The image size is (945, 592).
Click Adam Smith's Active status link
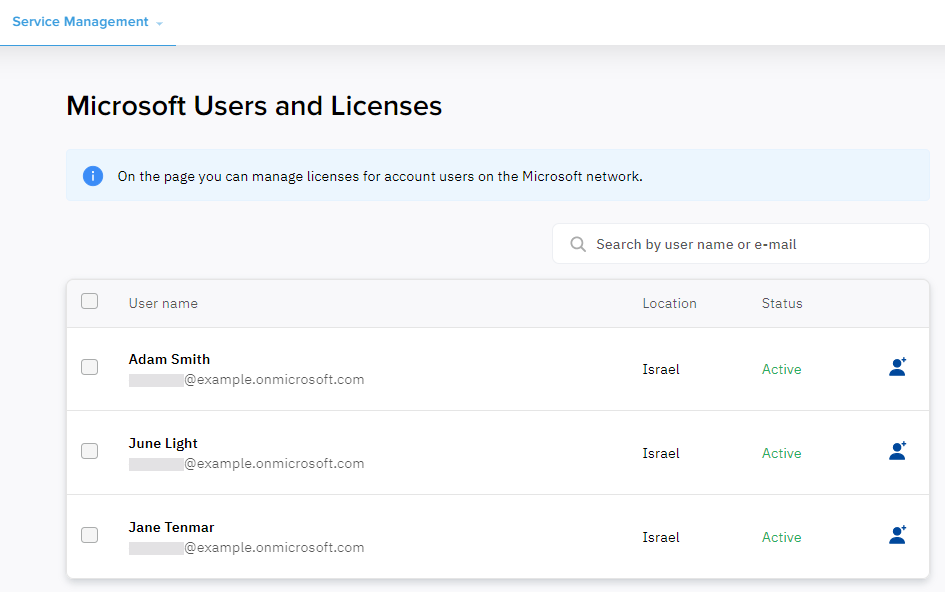click(781, 368)
